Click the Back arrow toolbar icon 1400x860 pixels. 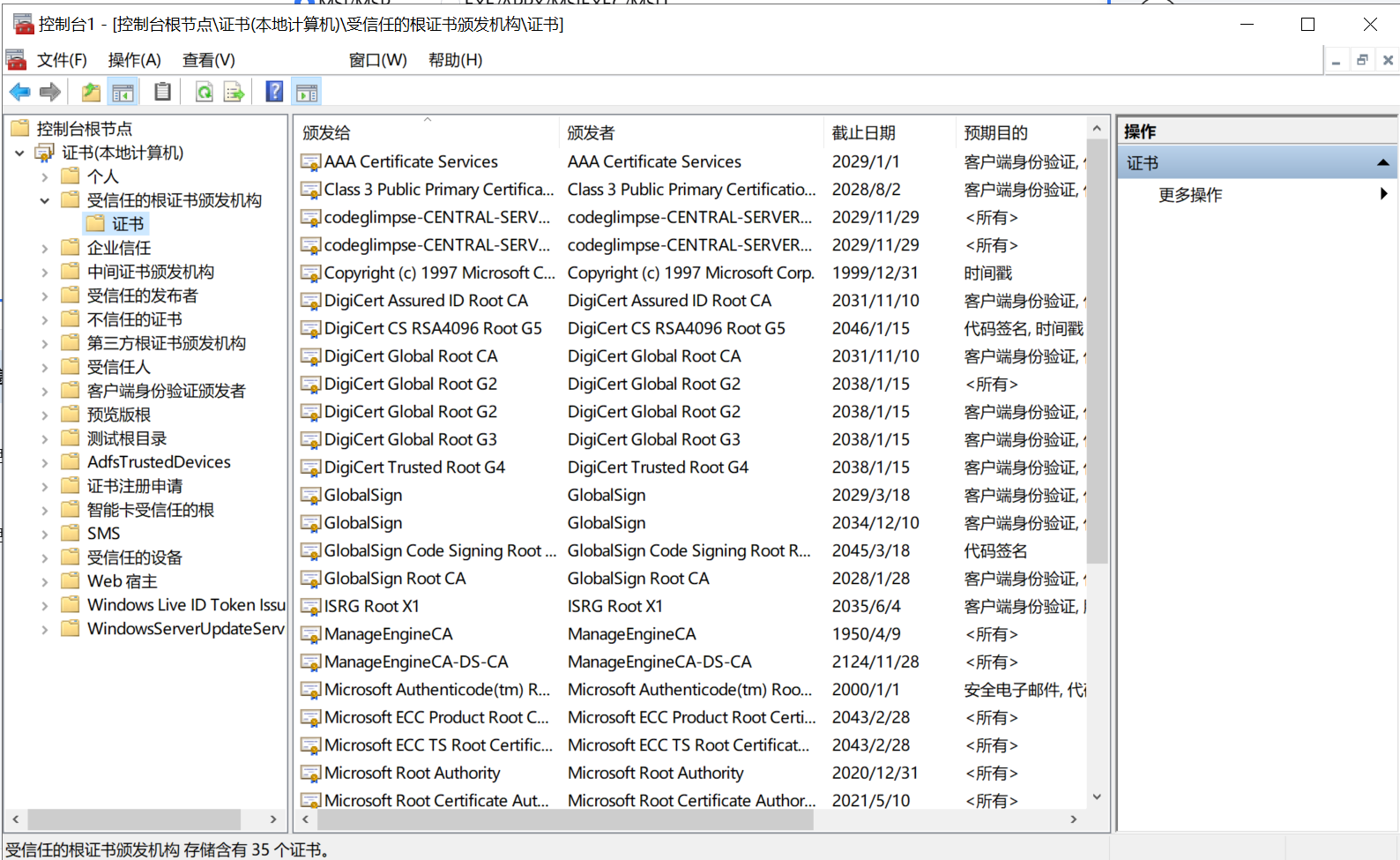[19, 92]
